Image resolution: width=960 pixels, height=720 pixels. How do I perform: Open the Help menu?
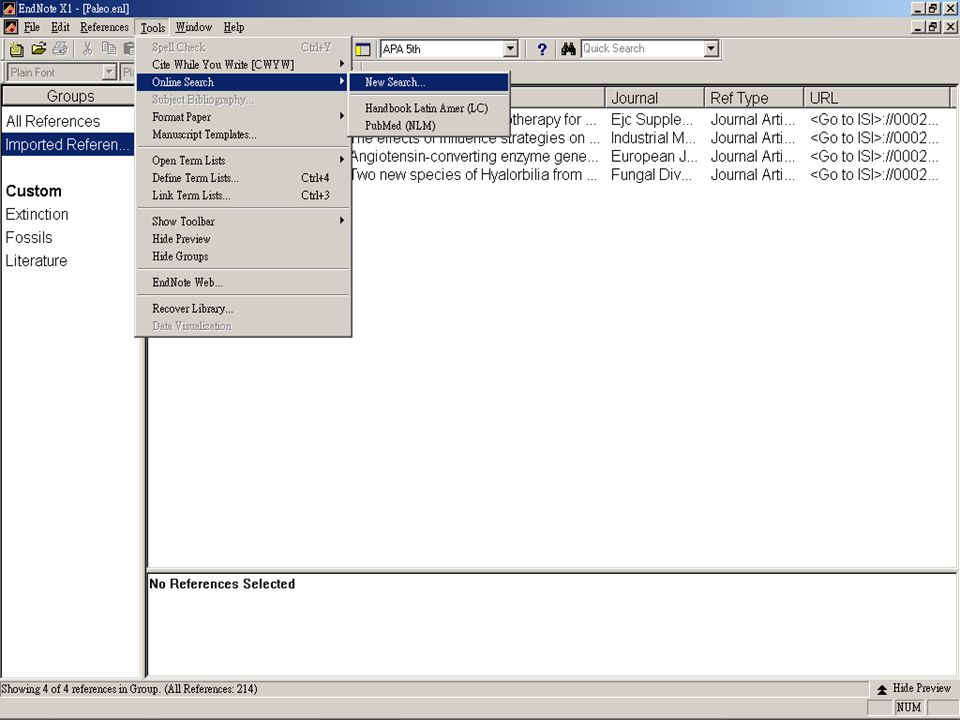tap(233, 27)
